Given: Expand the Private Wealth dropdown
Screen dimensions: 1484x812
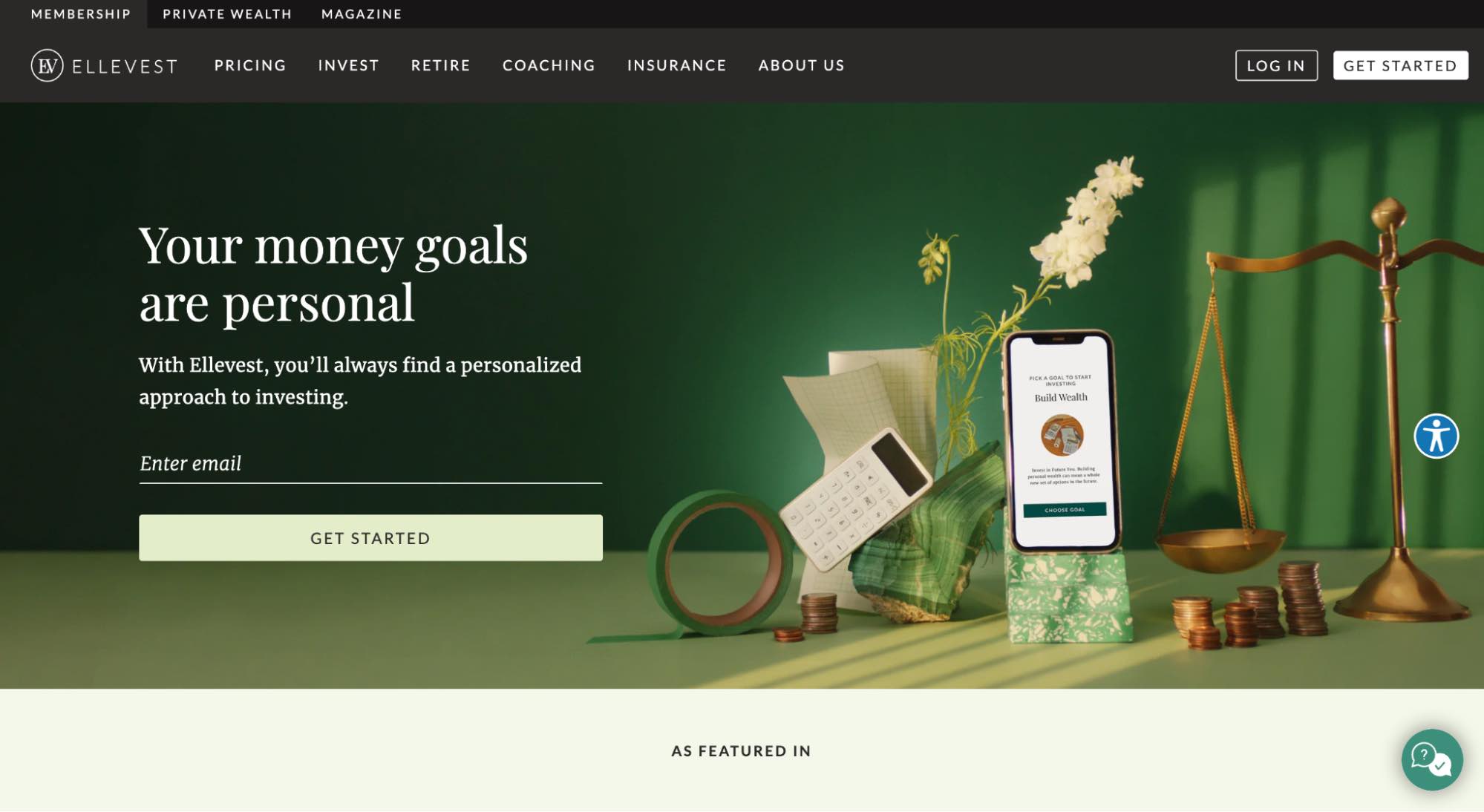Looking at the screenshot, I should 227,13.
